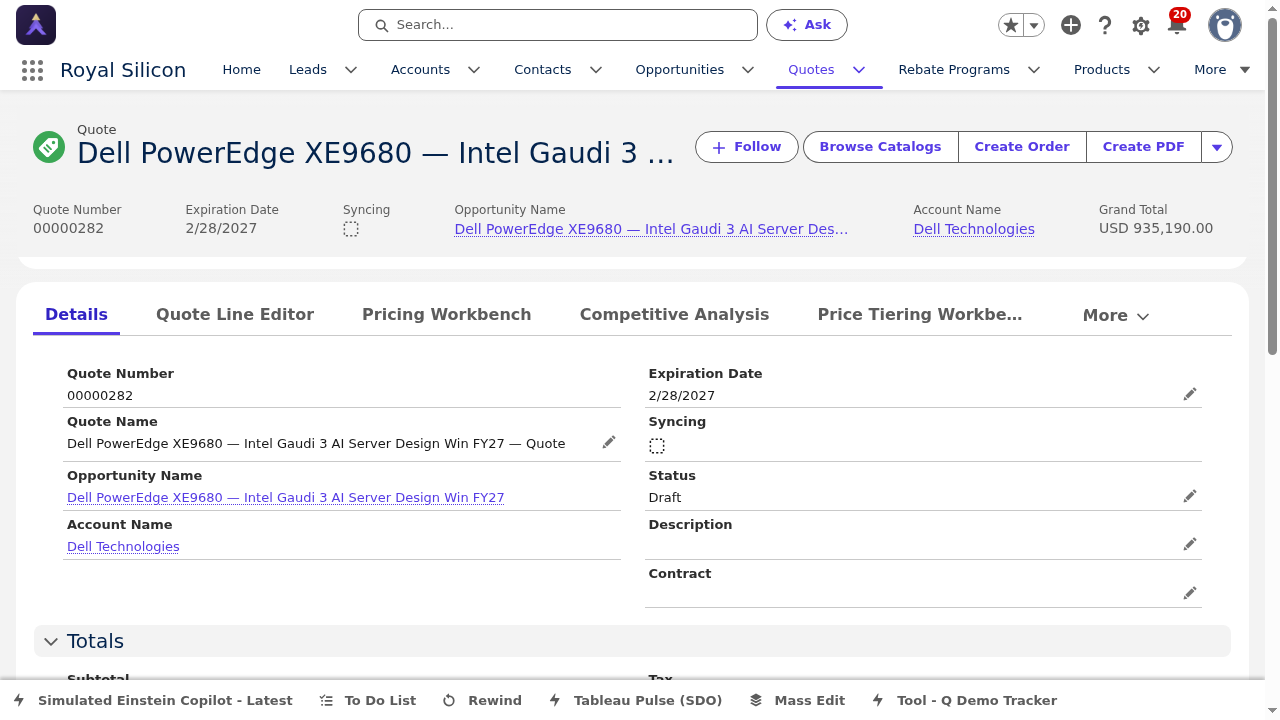The image size is (1280, 720).
Task: Open the More navigation menu
Action: 1222,70
